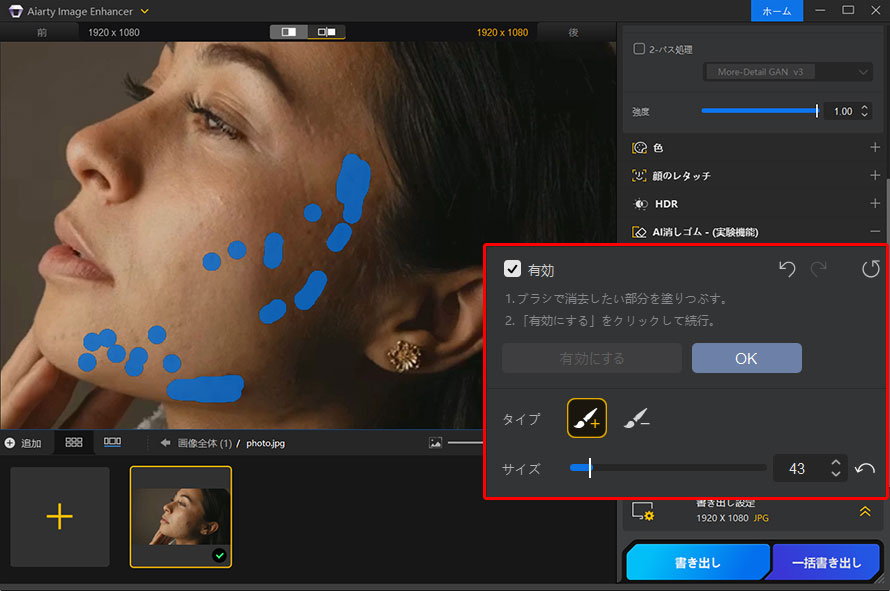
Task: Click the reset circular arrow at the panel top right
Action: point(869,269)
